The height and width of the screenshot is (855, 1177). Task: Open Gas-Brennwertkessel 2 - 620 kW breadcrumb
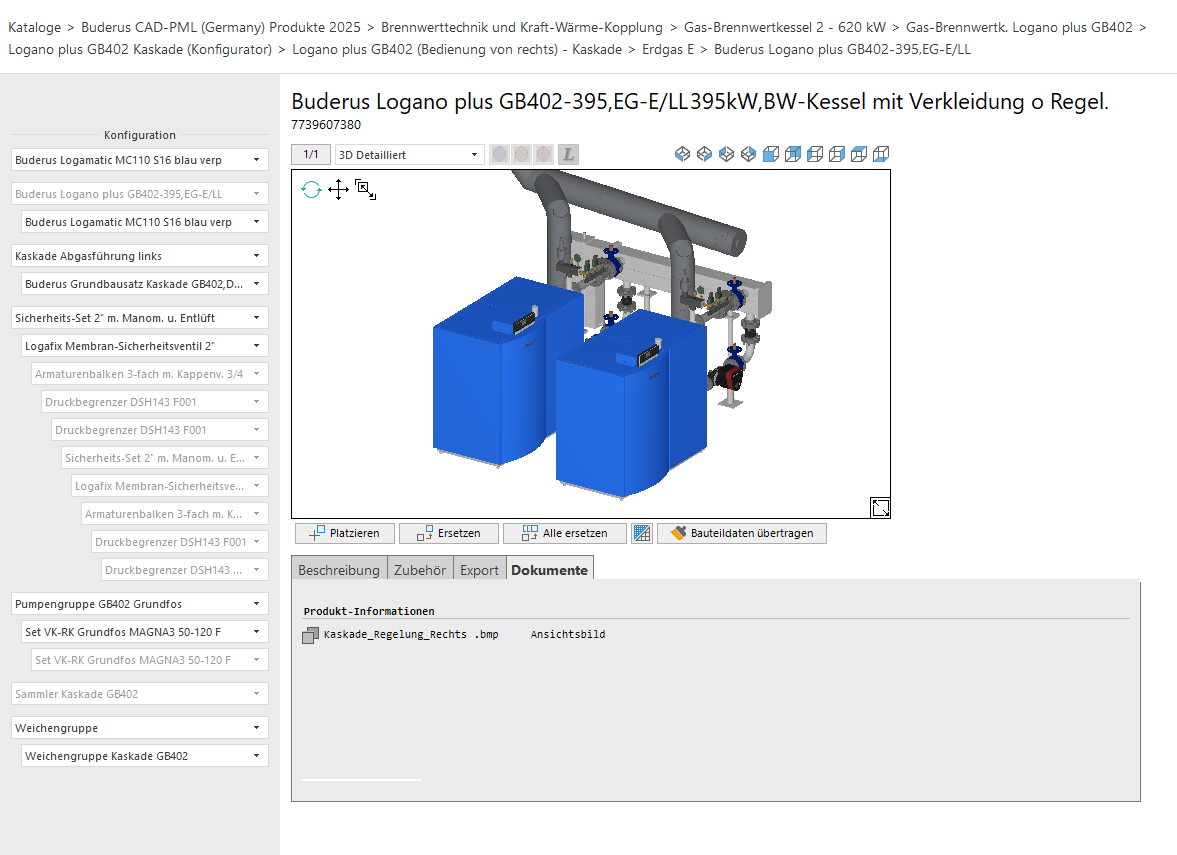click(x=785, y=28)
